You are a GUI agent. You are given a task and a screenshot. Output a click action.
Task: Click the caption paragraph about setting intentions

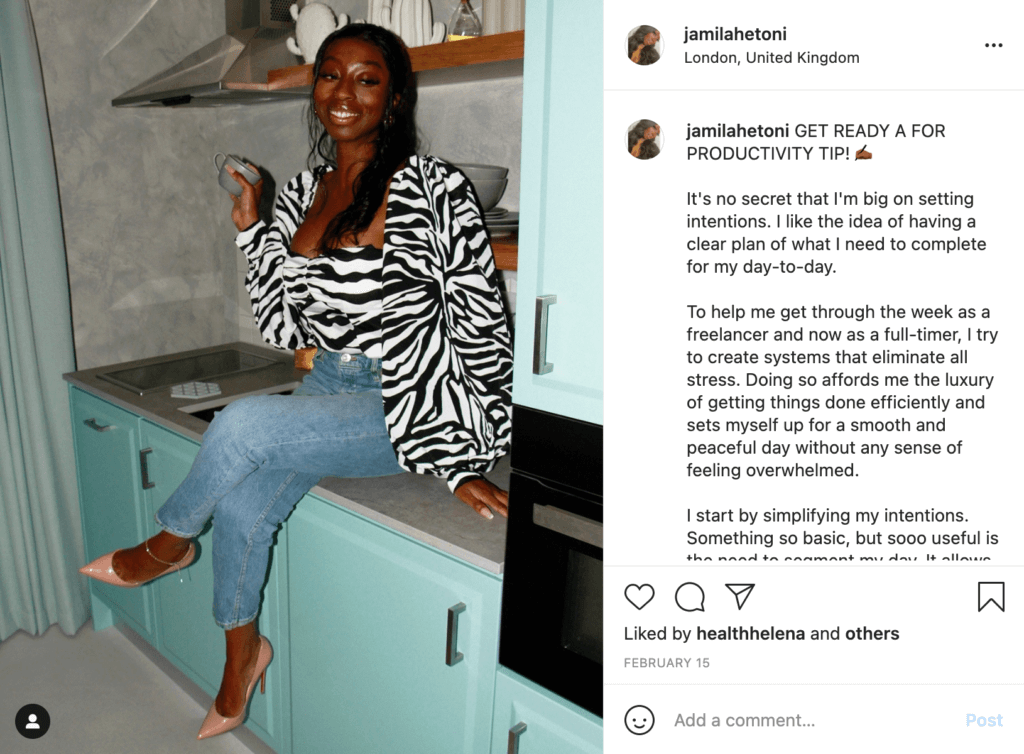pos(836,232)
